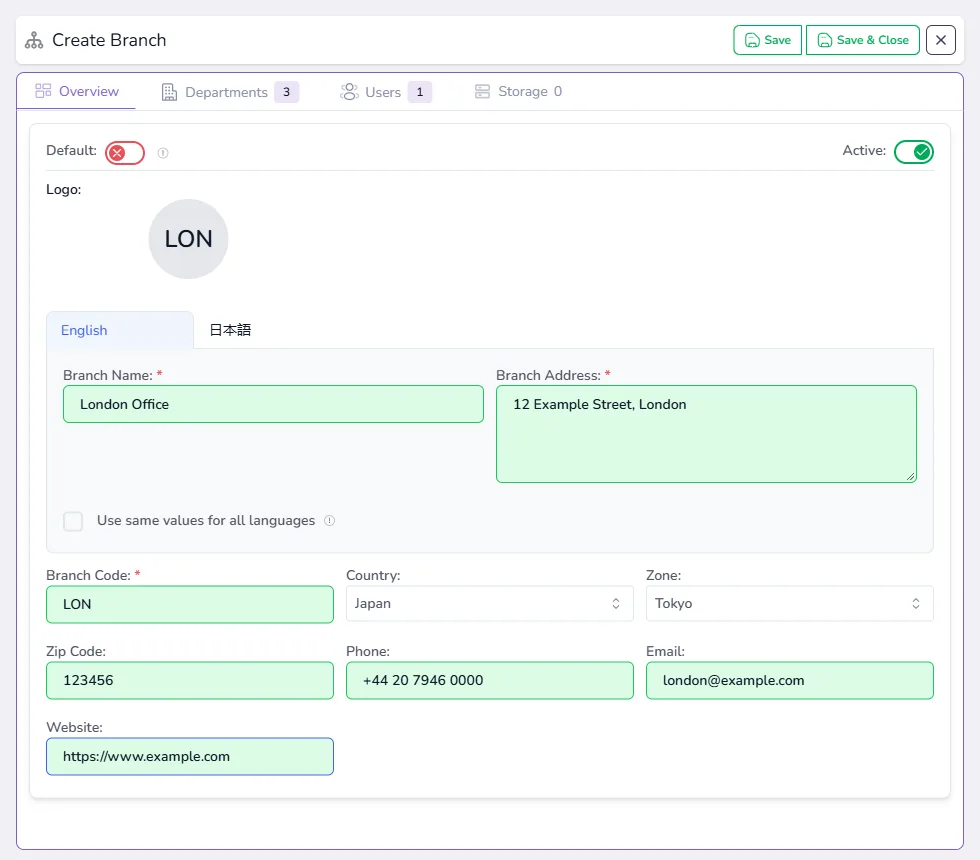The image size is (980, 860).
Task: Click the LON logo avatar
Action: tap(188, 239)
